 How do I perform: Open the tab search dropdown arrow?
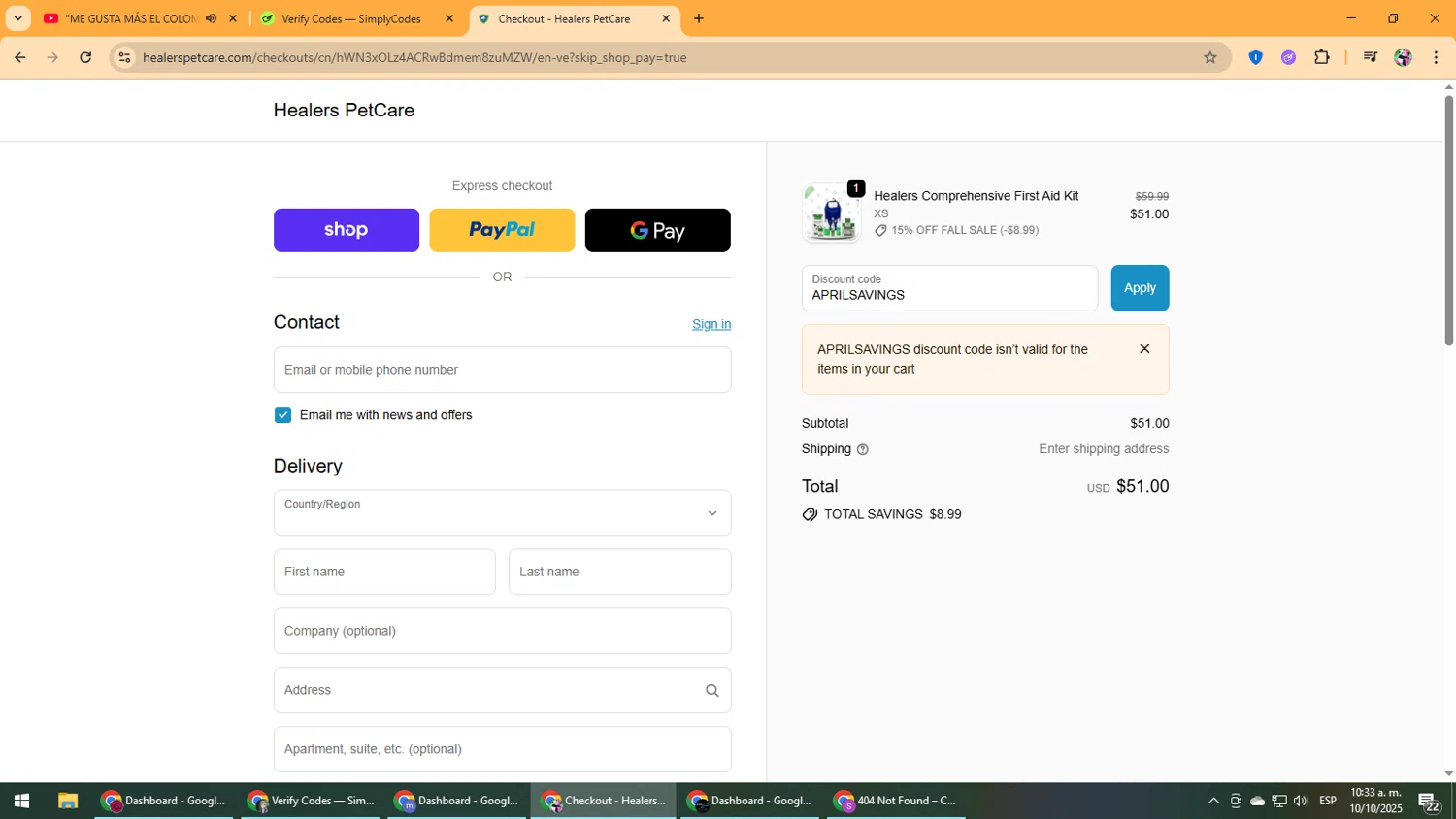click(17, 18)
